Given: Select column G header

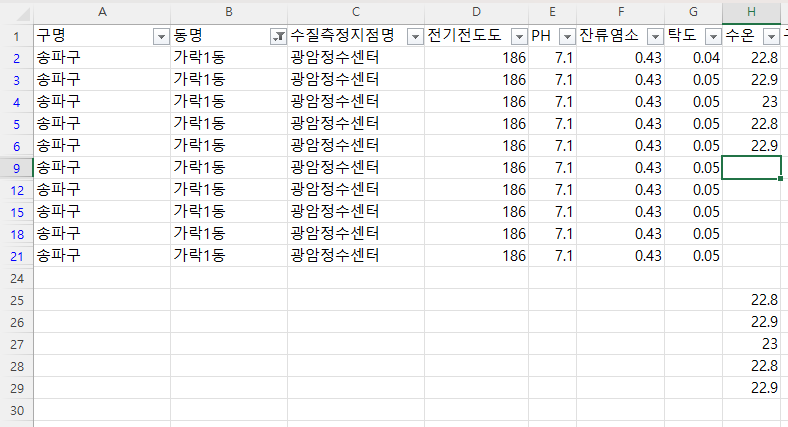Looking at the screenshot, I should click(694, 13).
